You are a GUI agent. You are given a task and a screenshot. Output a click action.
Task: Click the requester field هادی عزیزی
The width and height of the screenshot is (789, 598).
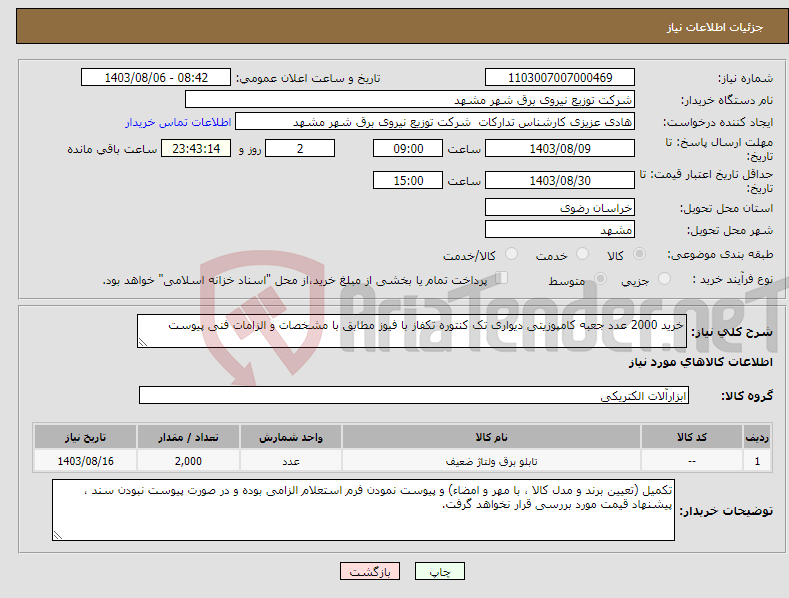[435, 121]
